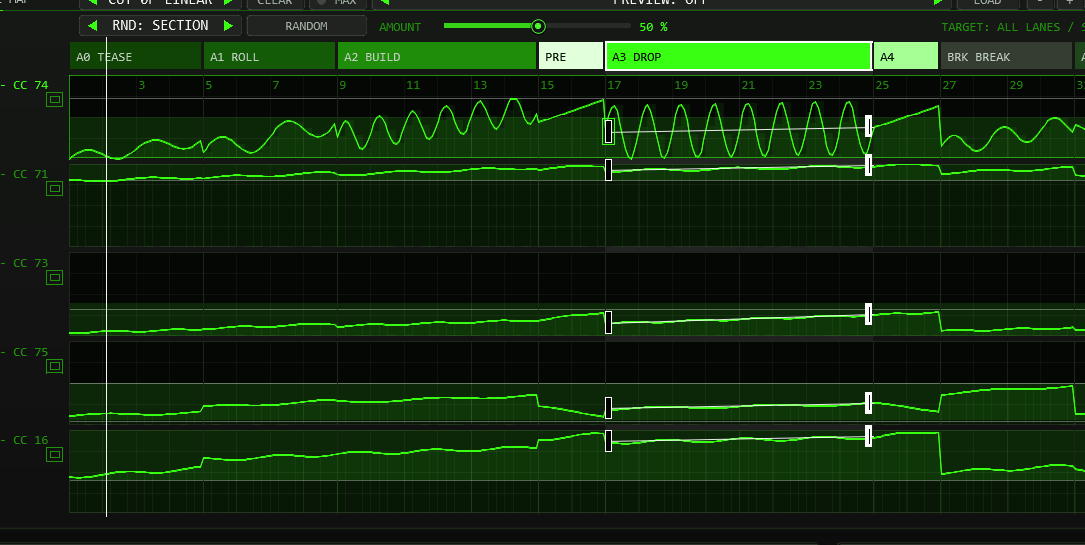Select the A3 DROP section

click(738, 57)
